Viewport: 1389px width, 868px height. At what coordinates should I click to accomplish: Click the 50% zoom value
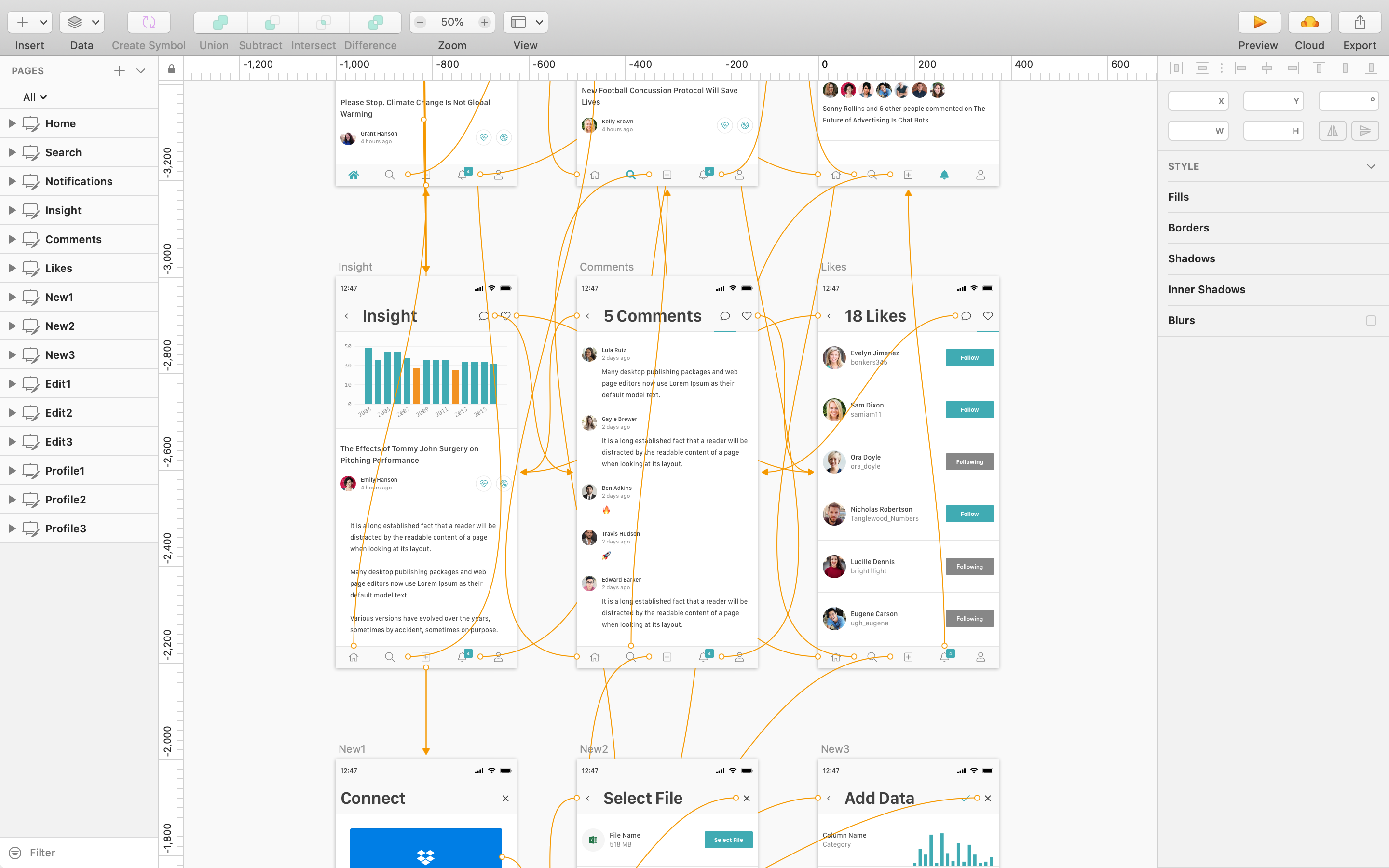coord(452,22)
